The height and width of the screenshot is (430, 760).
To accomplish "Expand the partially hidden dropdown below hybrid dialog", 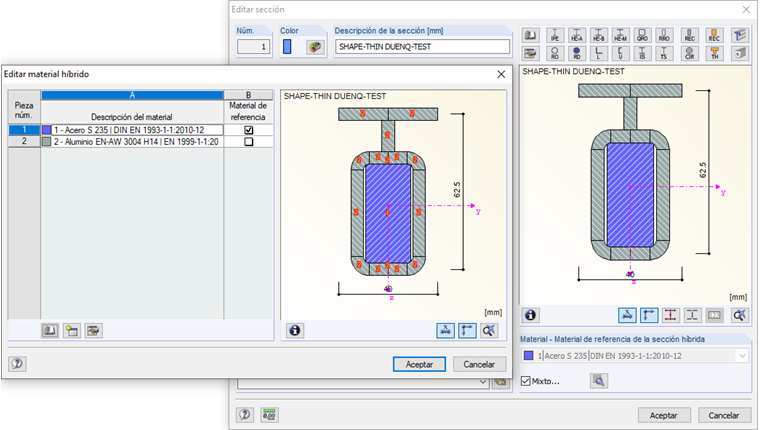I will tap(483, 382).
